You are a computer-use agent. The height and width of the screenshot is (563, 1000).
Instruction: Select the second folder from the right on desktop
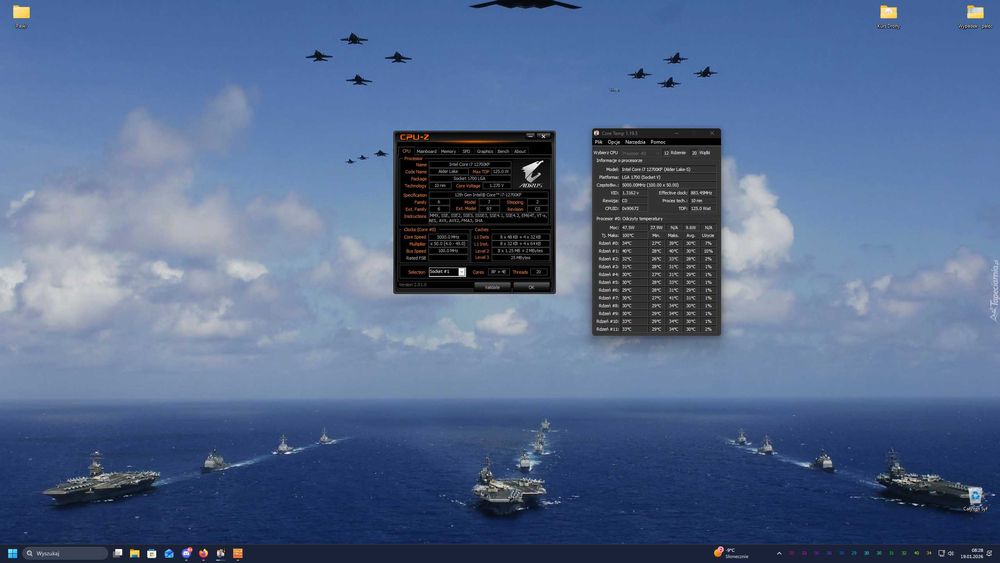click(x=888, y=12)
